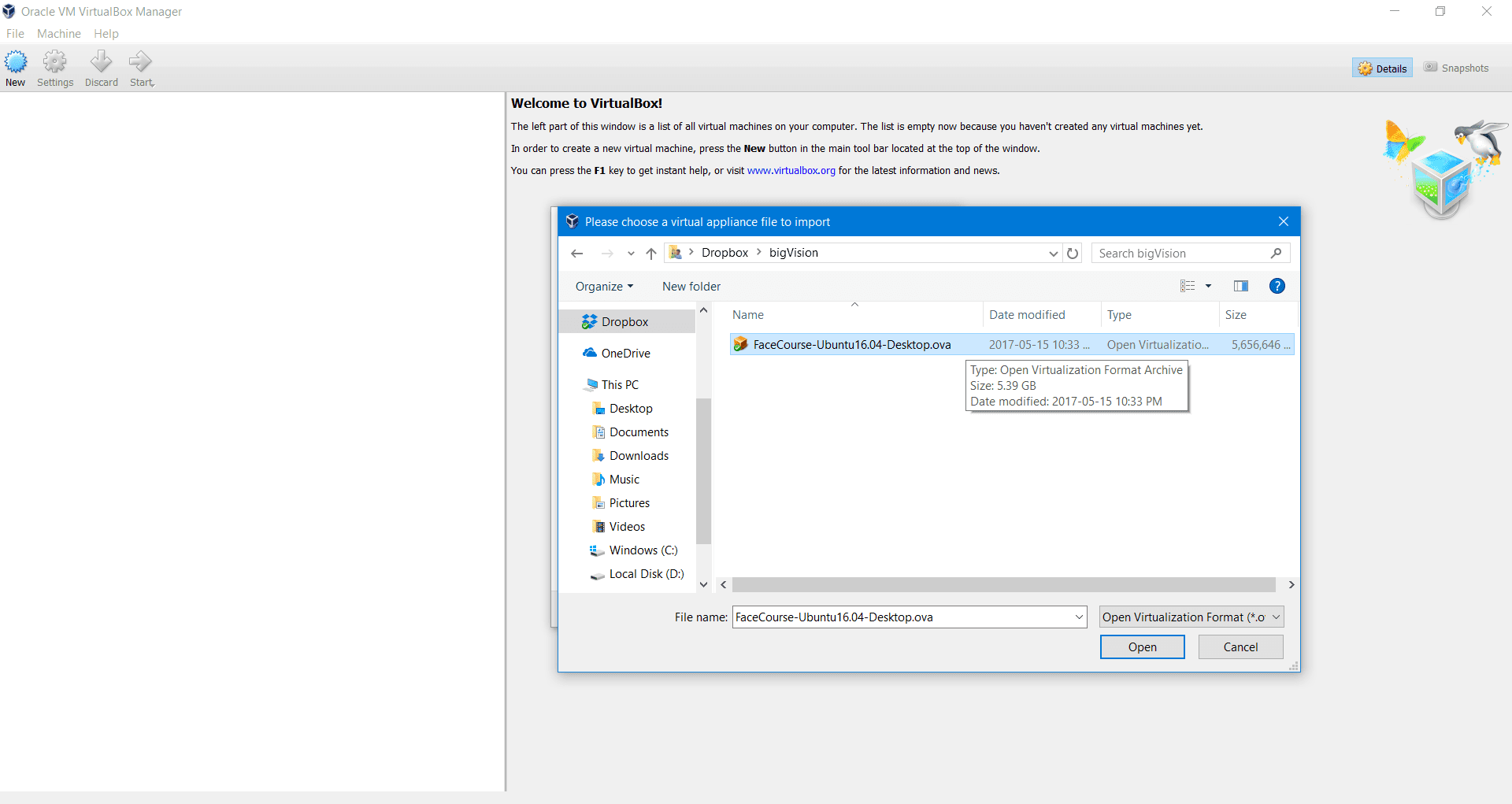Open the Organize dropdown menu
The width and height of the screenshot is (1512, 804).
(x=604, y=287)
